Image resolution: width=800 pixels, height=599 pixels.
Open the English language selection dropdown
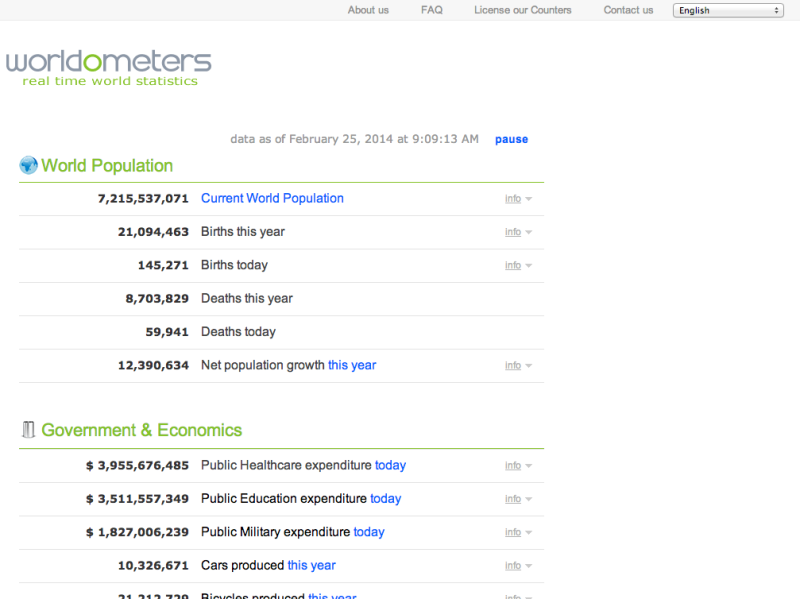(x=727, y=10)
